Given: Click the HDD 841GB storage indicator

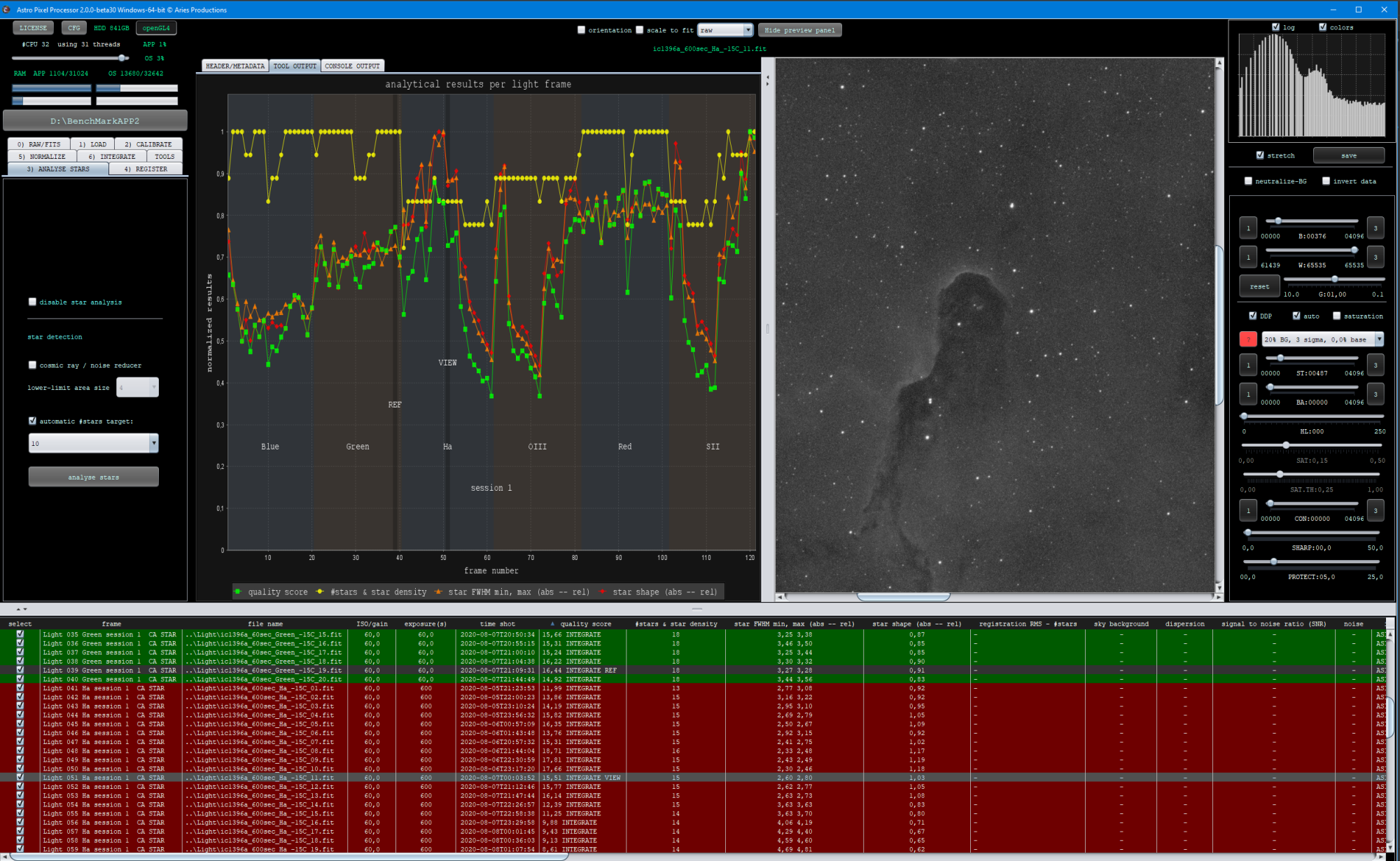Looking at the screenshot, I should point(111,27).
